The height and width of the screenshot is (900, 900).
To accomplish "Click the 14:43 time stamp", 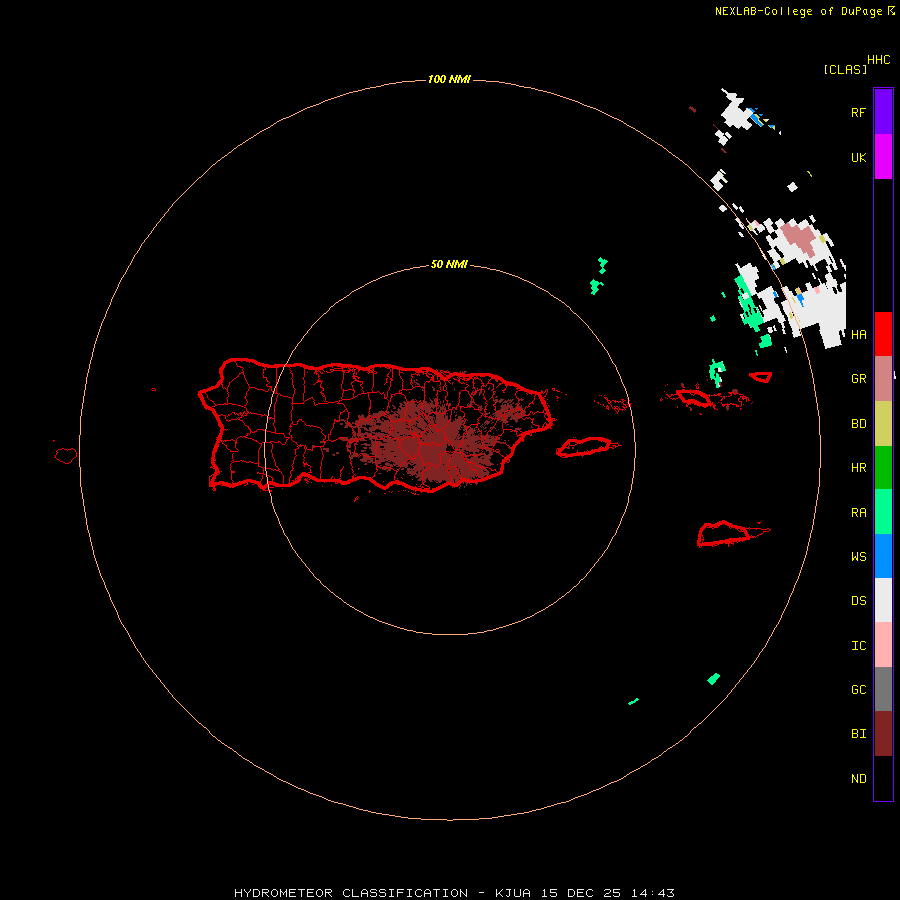I will coord(653,893).
